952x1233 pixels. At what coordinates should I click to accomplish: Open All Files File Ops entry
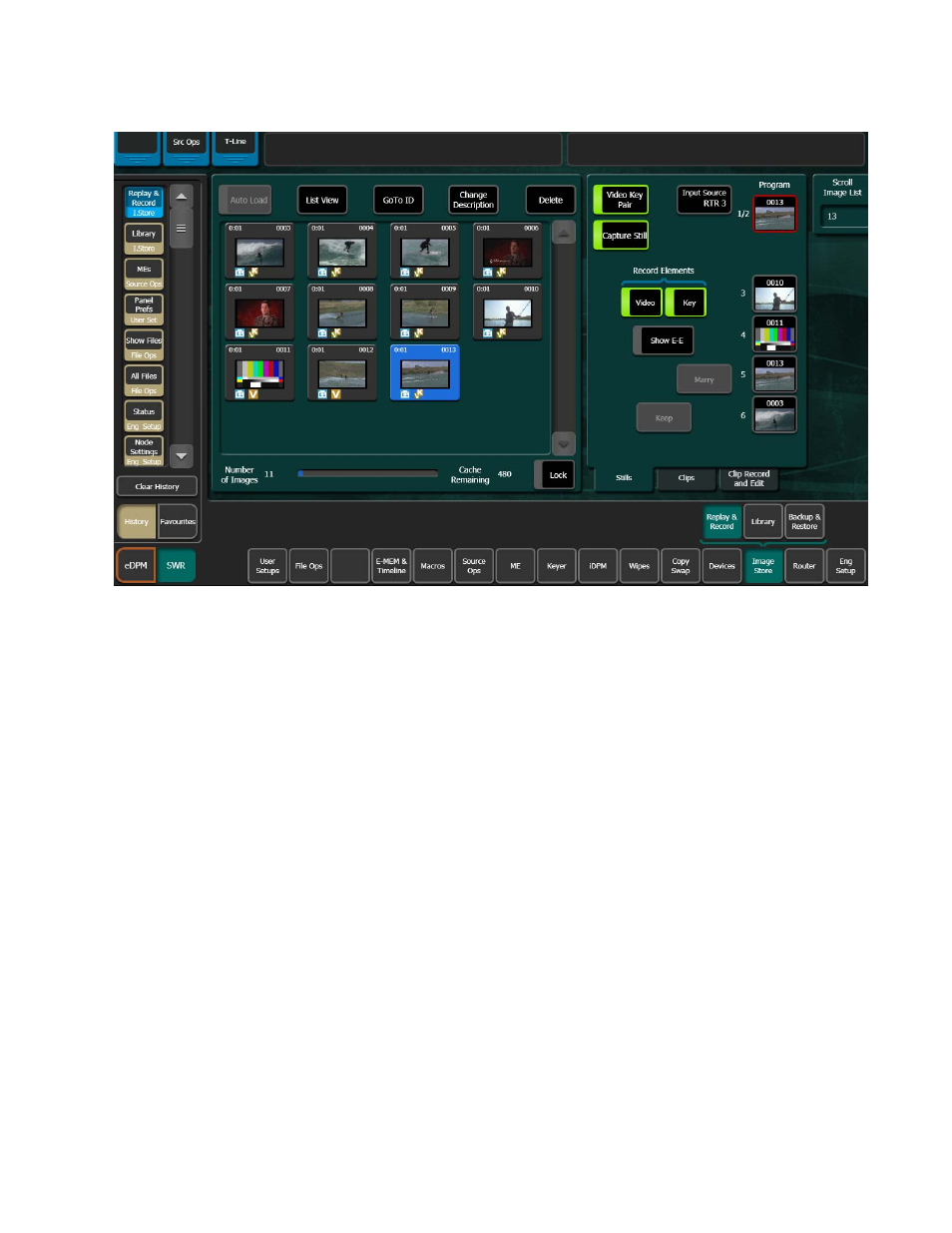pos(144,381)
